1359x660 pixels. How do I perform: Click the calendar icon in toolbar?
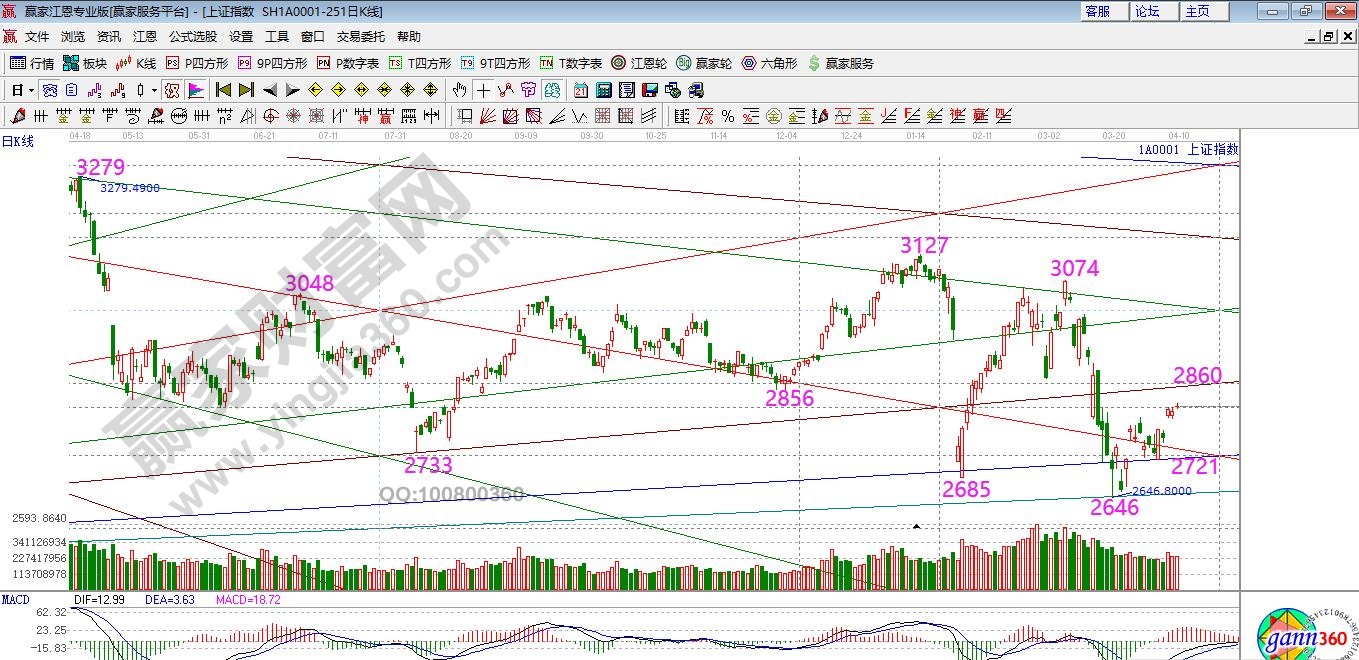point(580,90)
